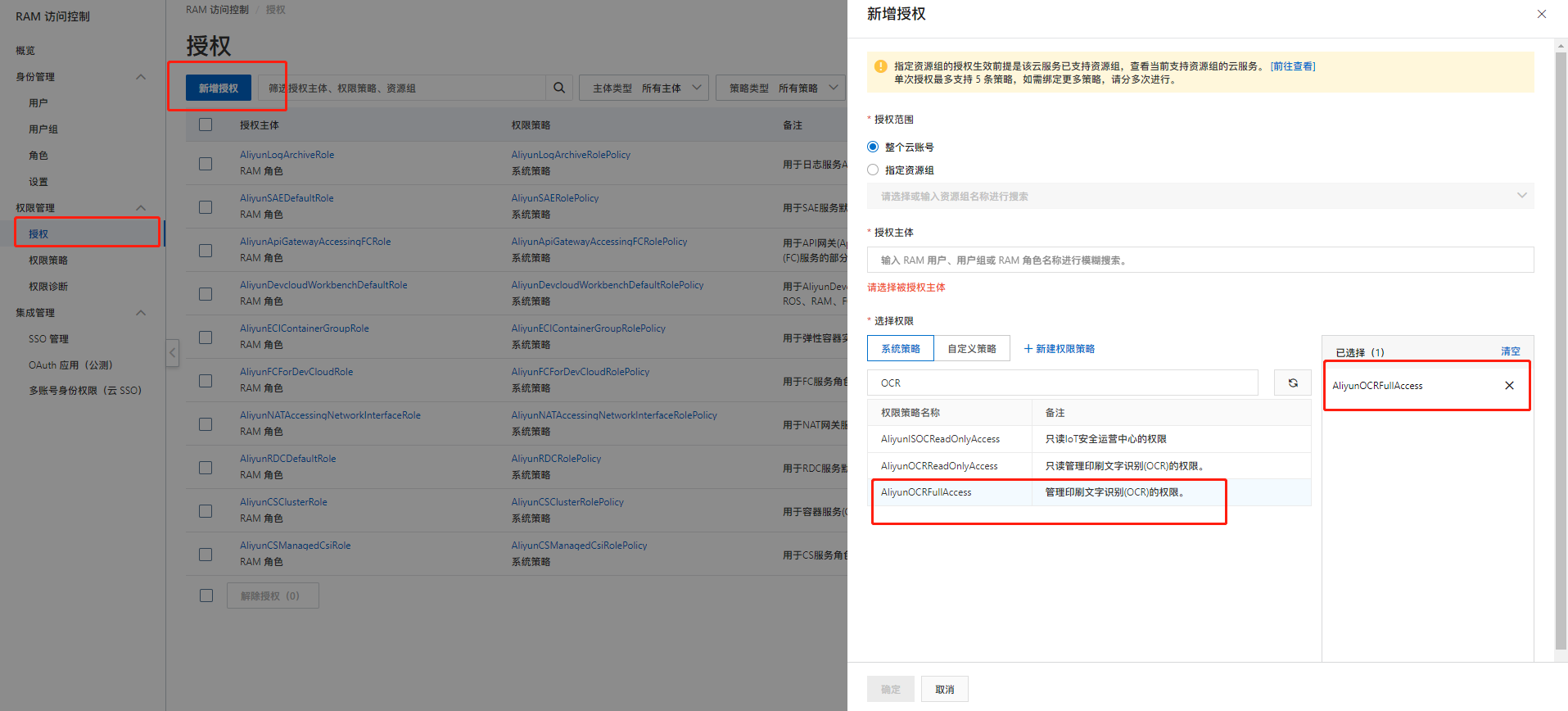Screen dimensions: 1568x711
Task: Click the panel's vertical scrollbar
Action: coord(1561,350)
